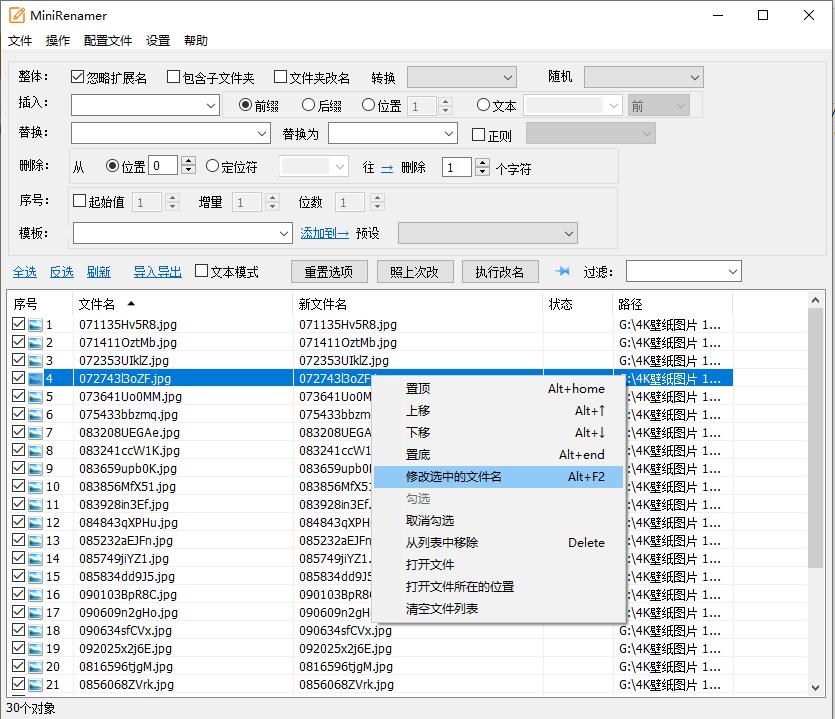Open the 替换为 dropdown list
Viewport: 835px width, 719px height.
450,134
